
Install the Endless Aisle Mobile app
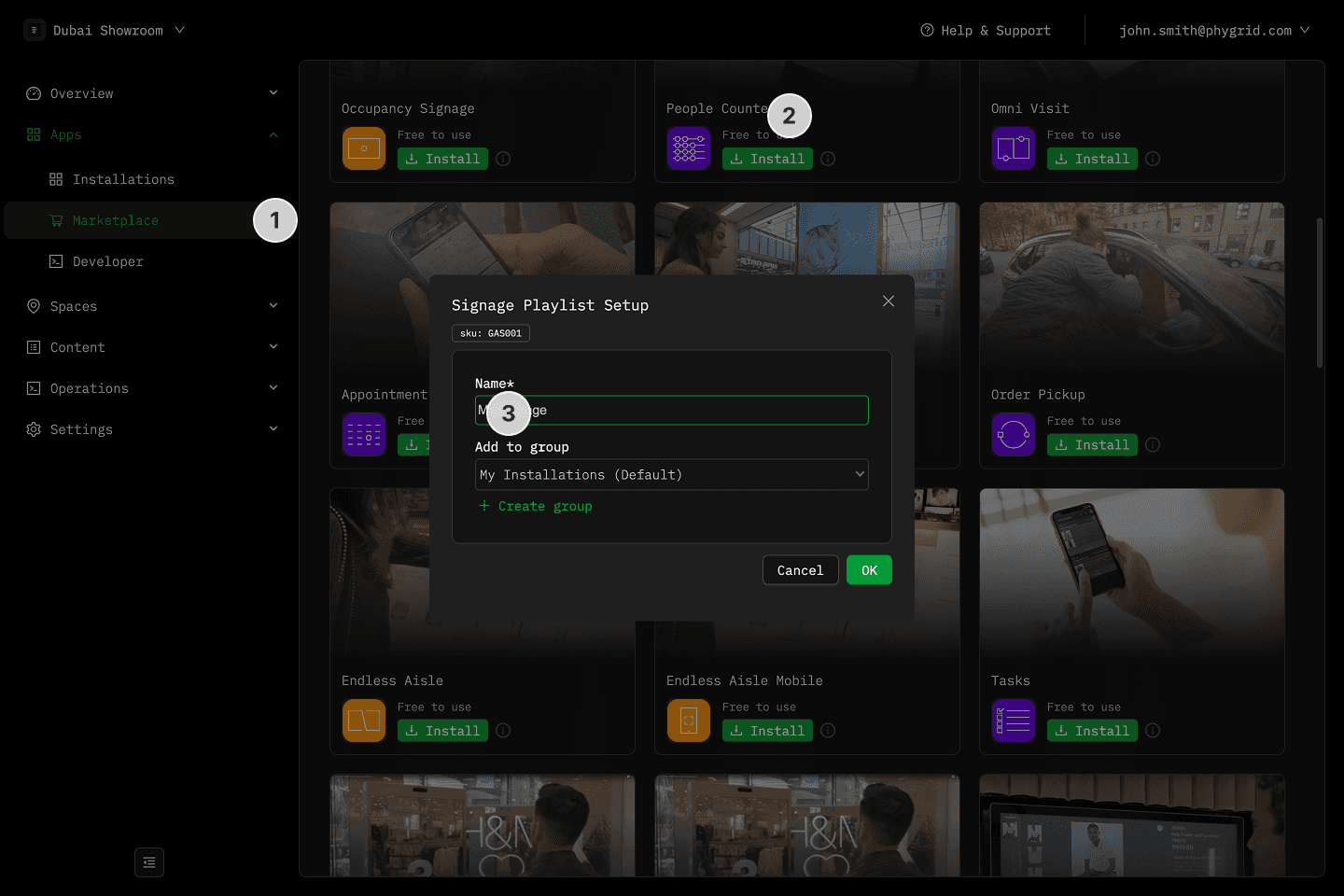[767, 730]
